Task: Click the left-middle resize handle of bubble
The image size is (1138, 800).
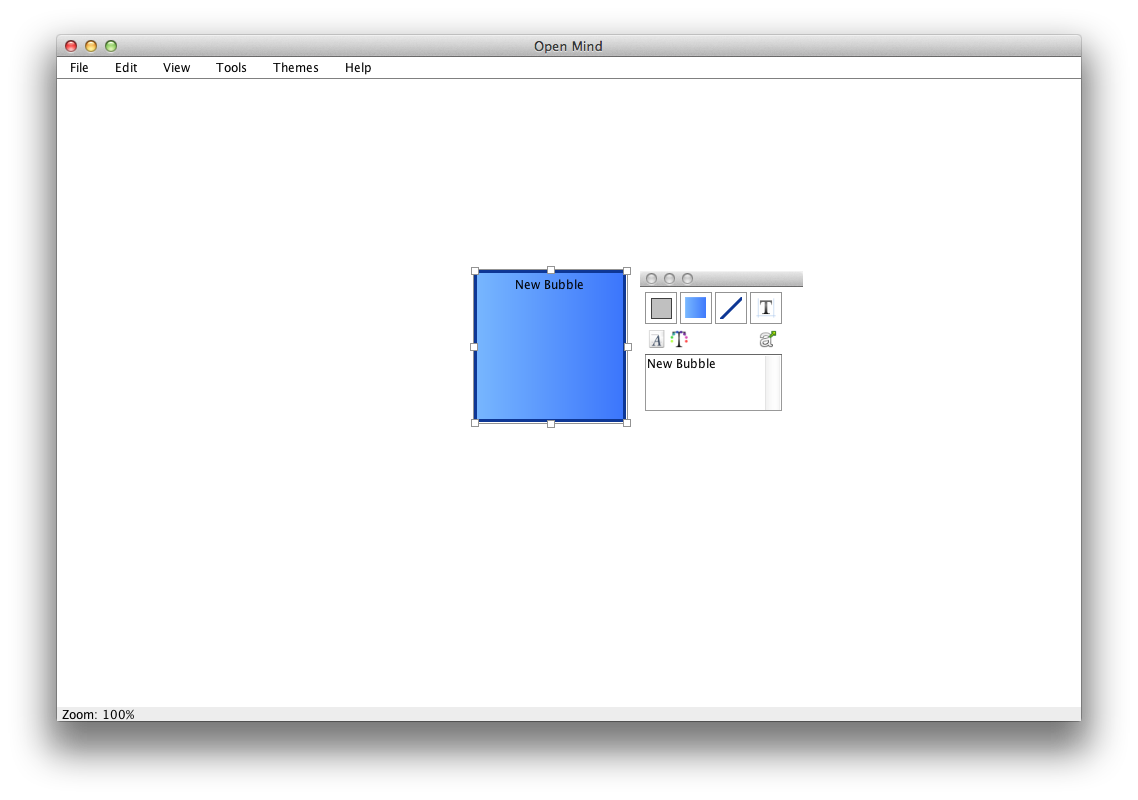Action: 474,347
